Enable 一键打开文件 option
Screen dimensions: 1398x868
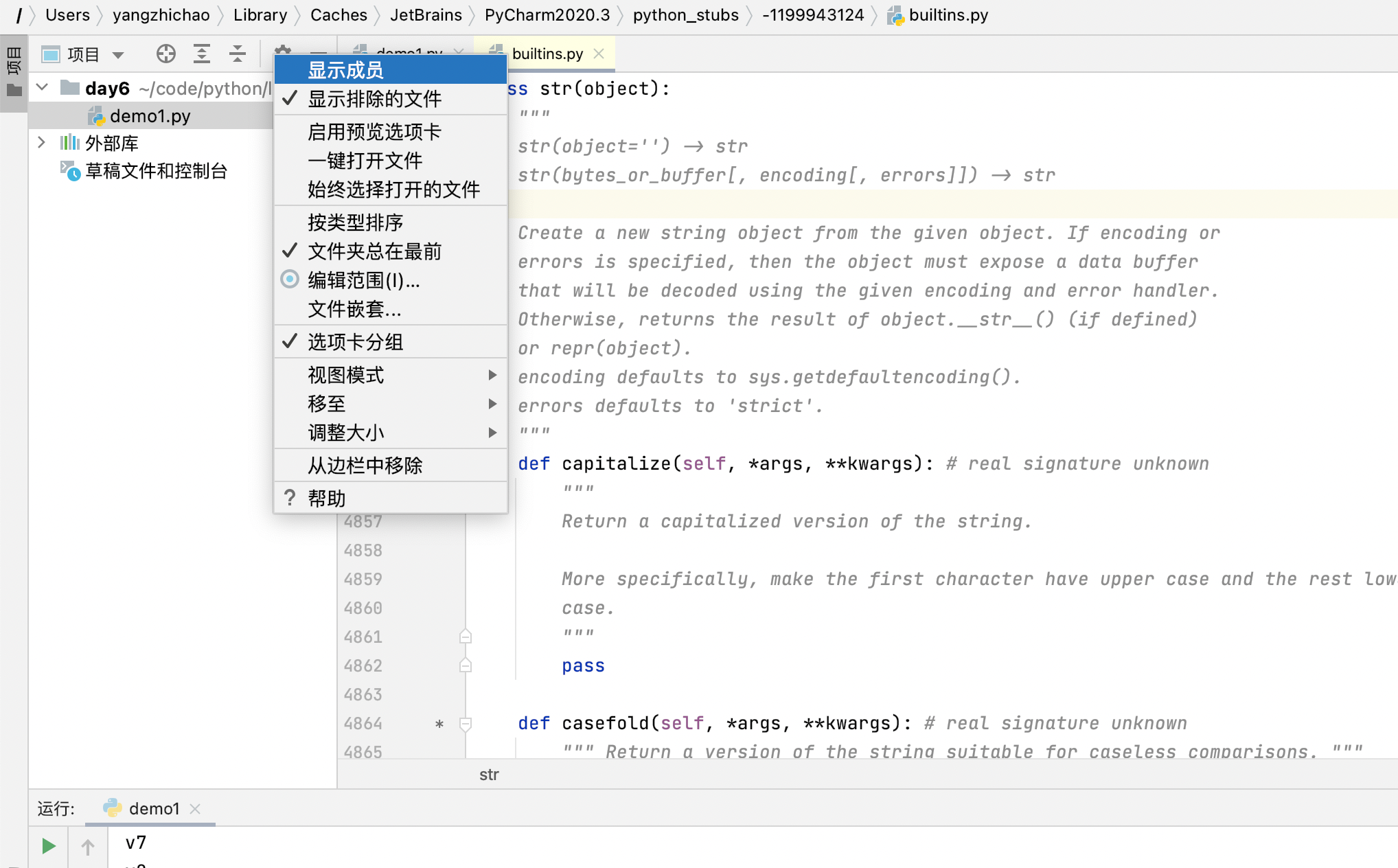point(391,161)
